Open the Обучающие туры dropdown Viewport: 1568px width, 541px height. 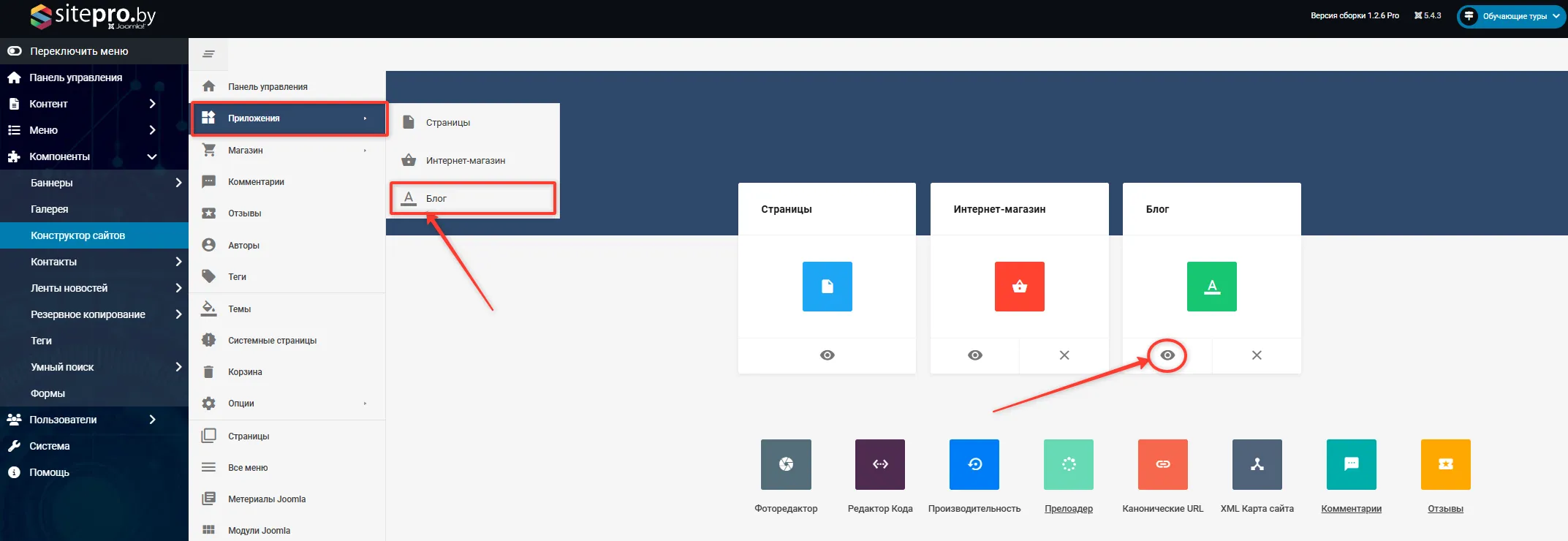click(x=1511, y=16)
